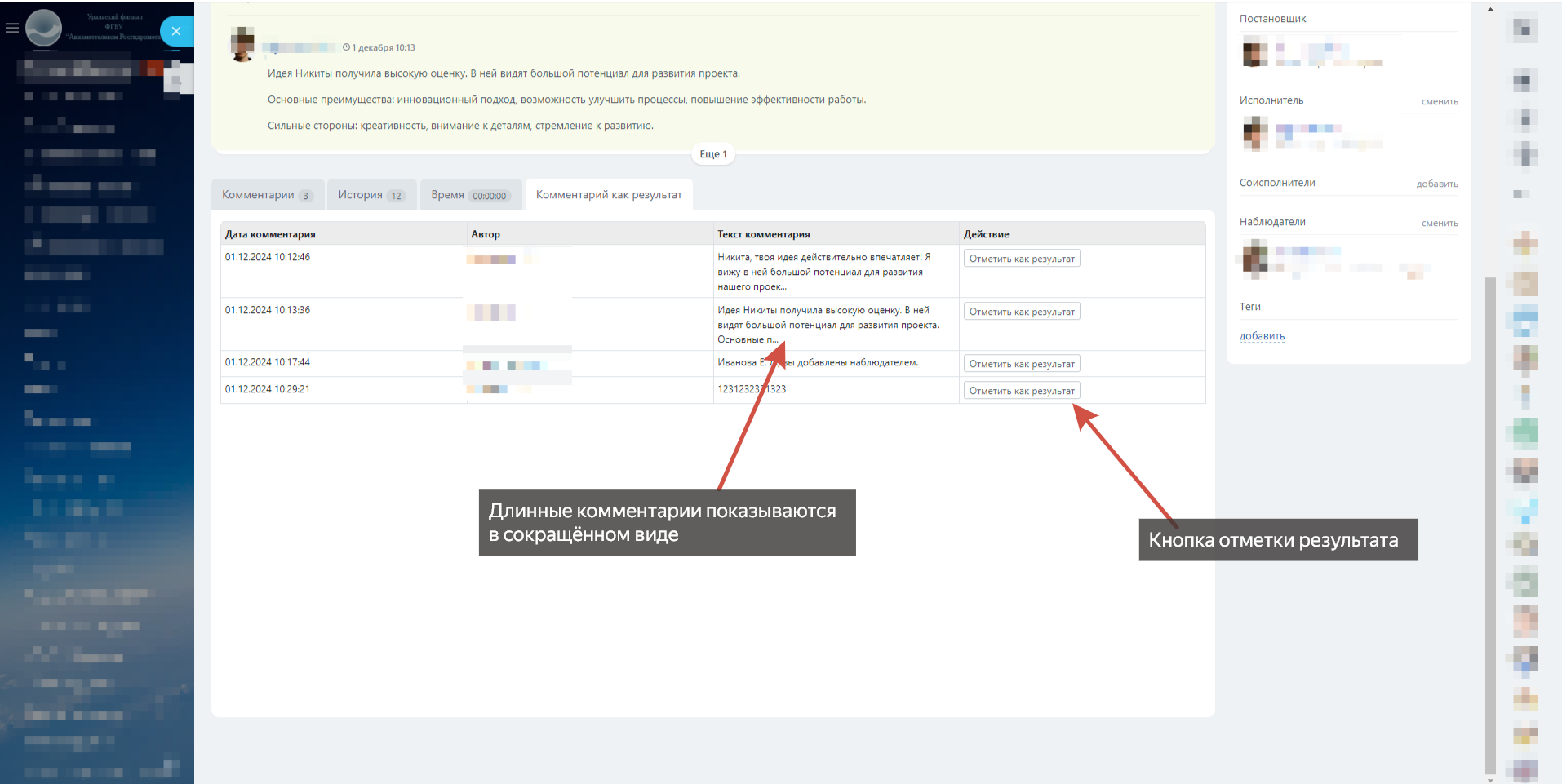Open the hamburger menu in sidebar
Viewport: 1562px width, 784px height.
click(x=12, y=28)
